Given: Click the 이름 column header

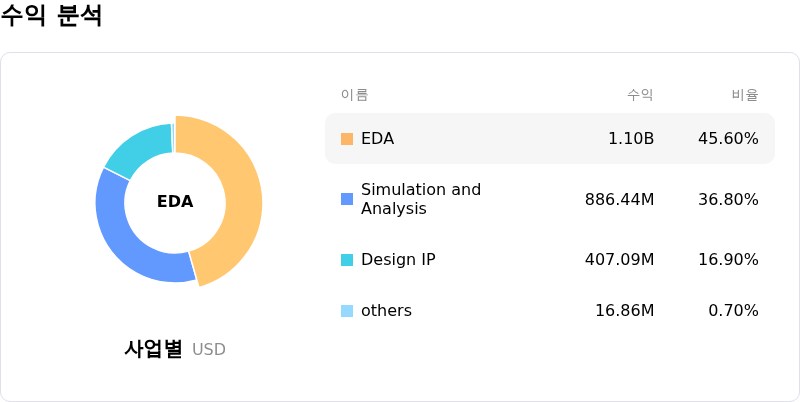Looking at the screenshot, I should pyautogui.click(x=354, y=95).
